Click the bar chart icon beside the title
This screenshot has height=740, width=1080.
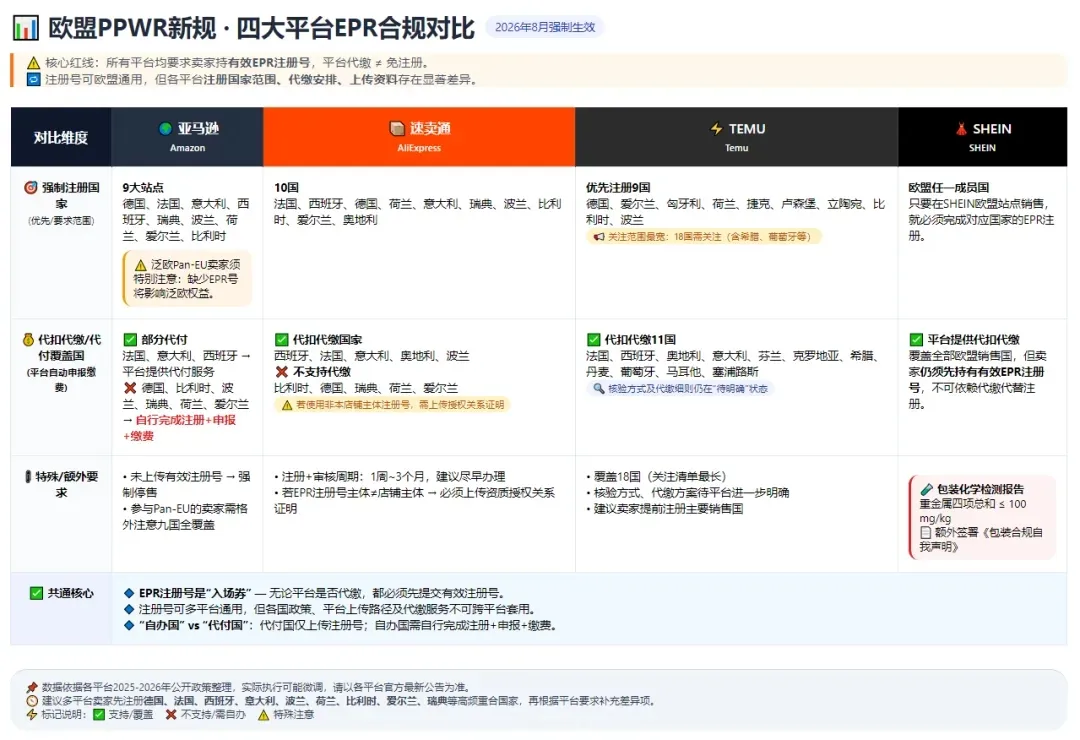(26, 28)
